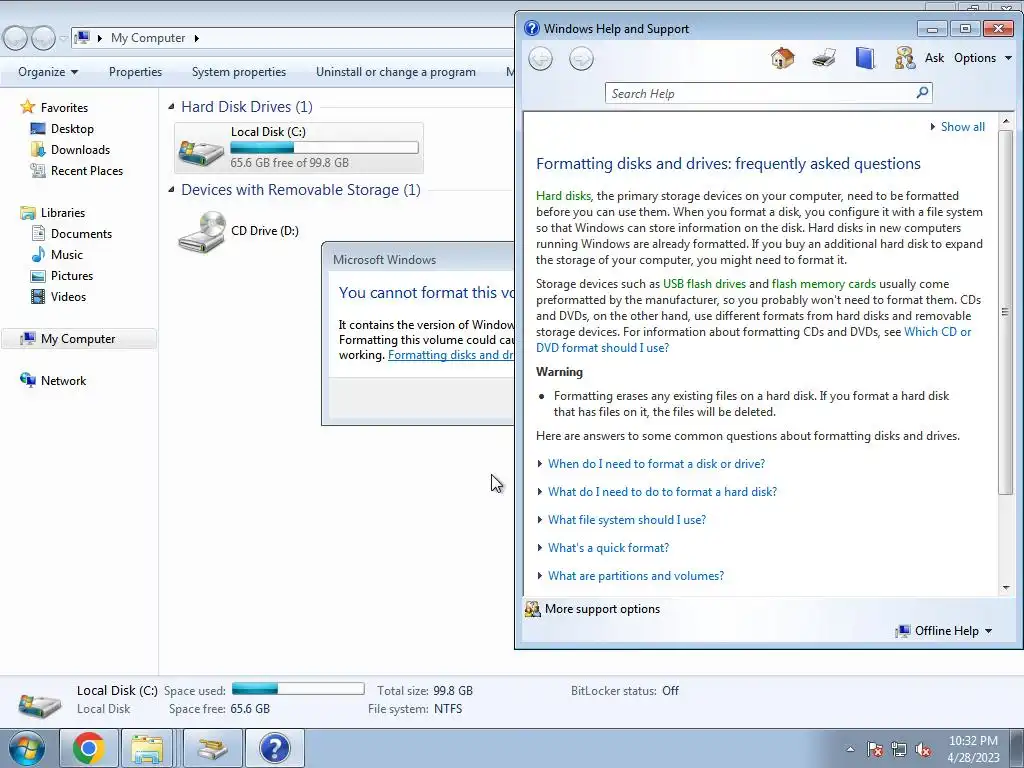
Task: Expand 'When do I need to format' question
Action: (656, 464)
